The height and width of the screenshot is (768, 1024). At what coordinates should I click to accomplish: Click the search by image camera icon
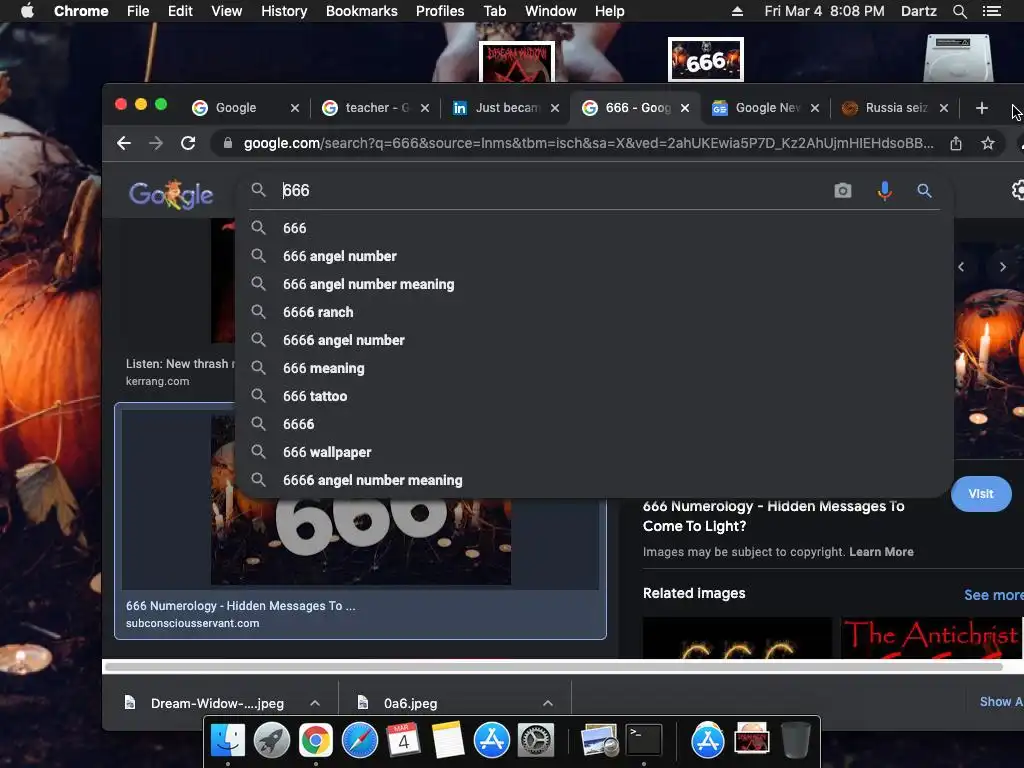click(842, 190)
